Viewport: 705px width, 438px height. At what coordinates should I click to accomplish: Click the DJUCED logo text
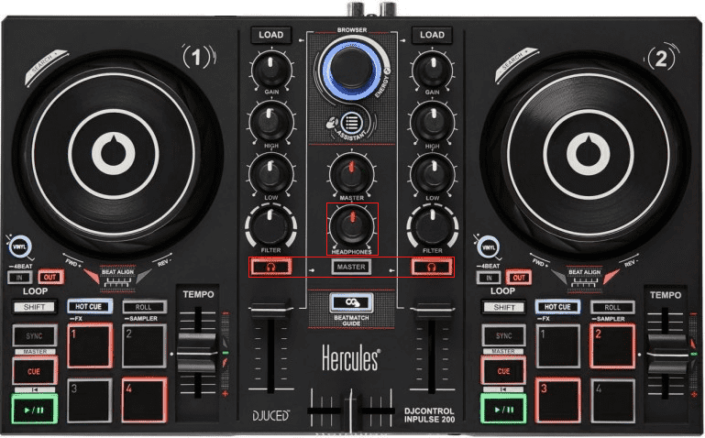(271, 416)
